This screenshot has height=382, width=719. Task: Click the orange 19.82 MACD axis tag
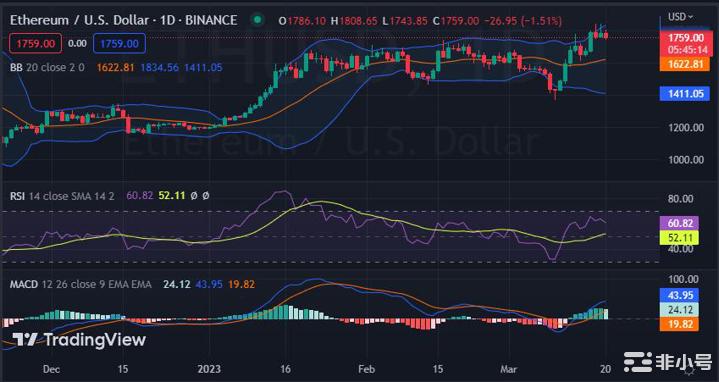[679, 324]
